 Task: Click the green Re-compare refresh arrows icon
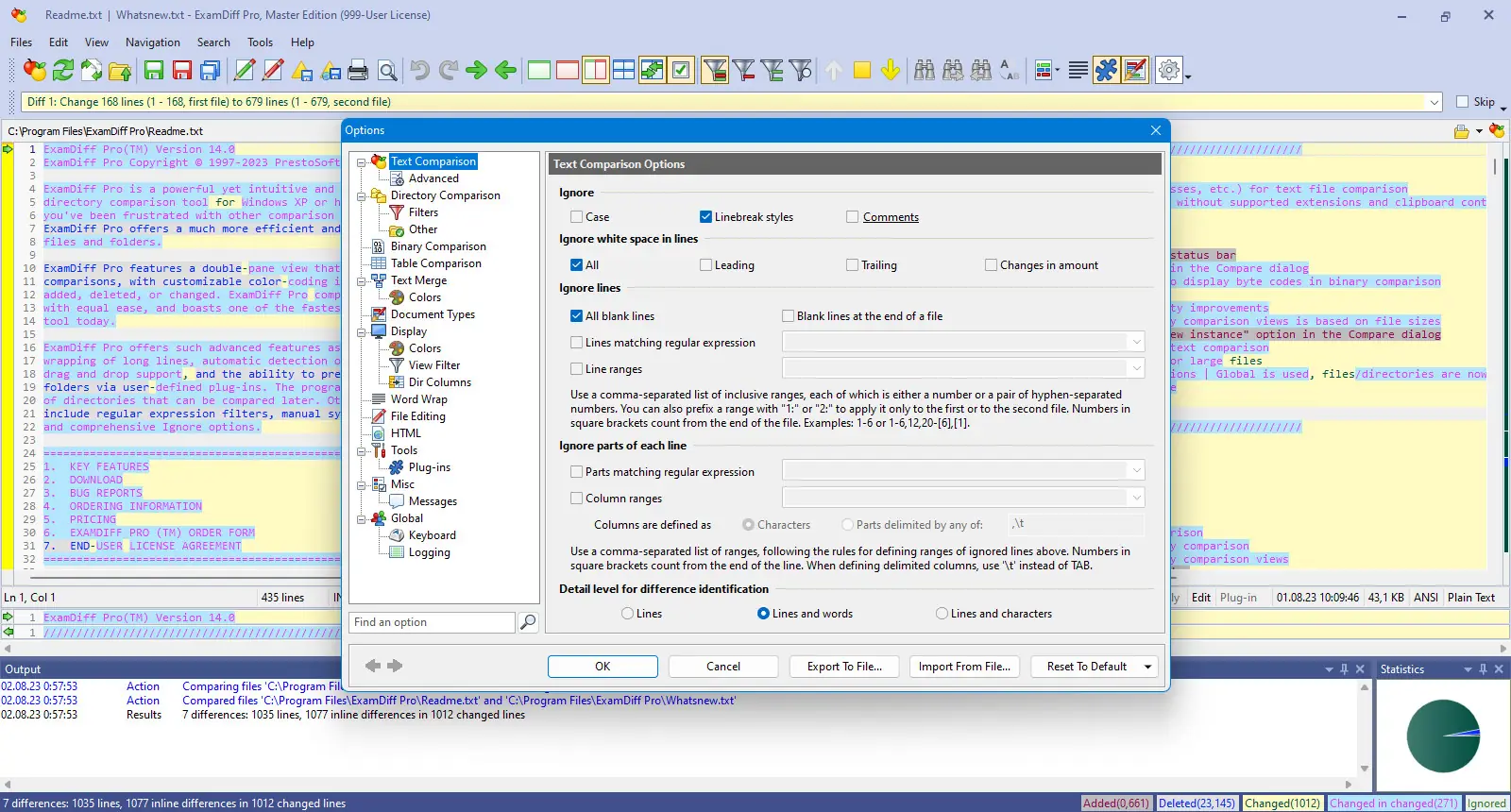pos(63,70)
